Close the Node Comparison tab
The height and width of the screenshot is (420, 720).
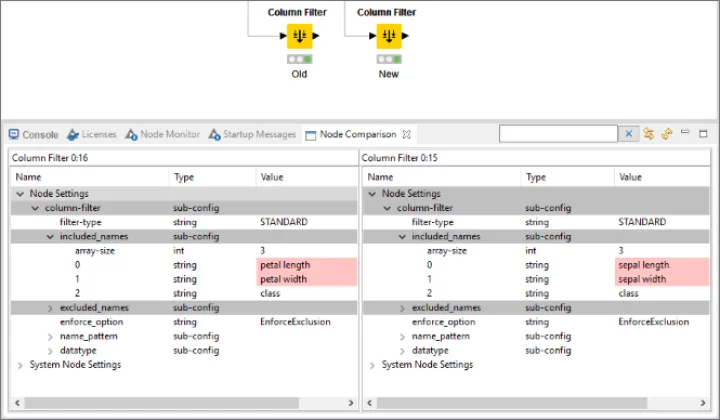(x=407, y=134)
